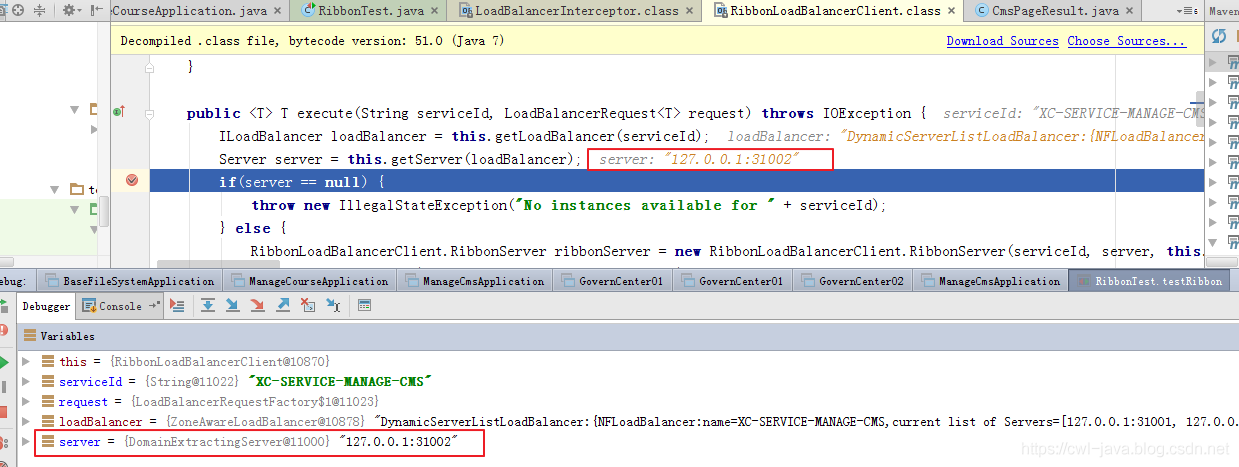Expand the 'this' variable node

[27, 361]
